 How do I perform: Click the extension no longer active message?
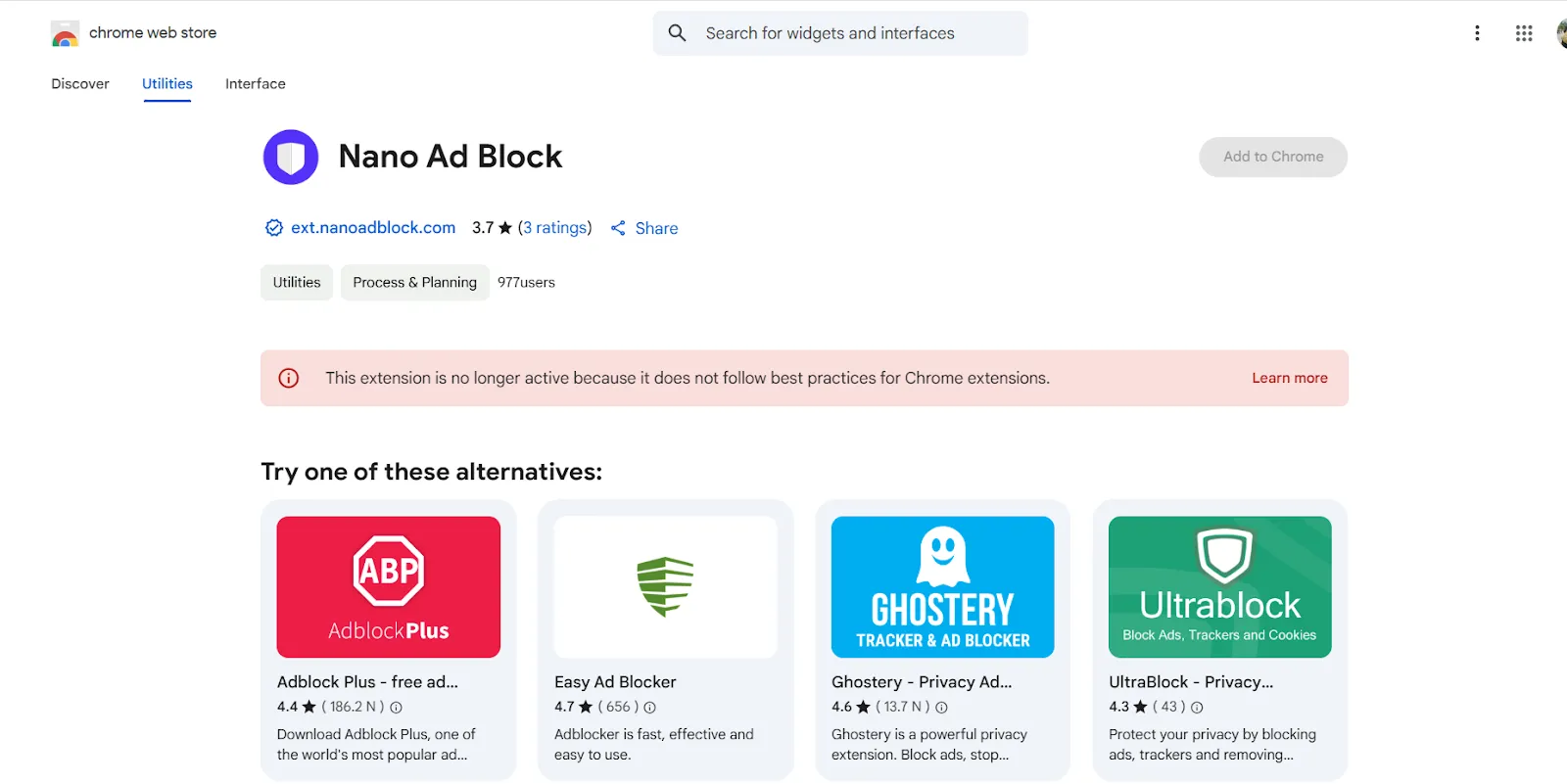[x=688, y=378]
